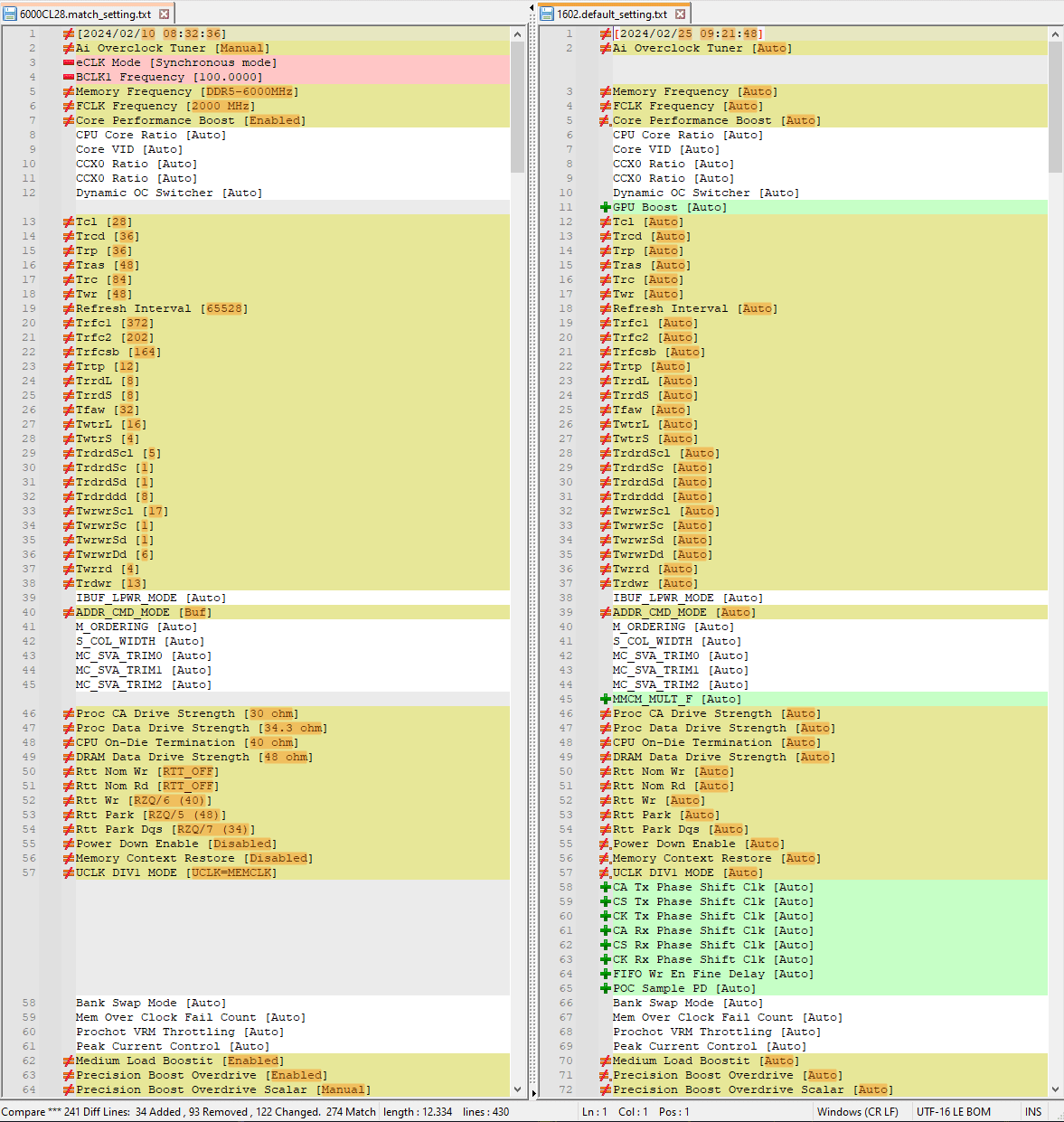1064x1122 pixels.
Task: Click changed-line marker beside Rtt Park [RZQ/5 (48)]
Action: click(x=69, y=815)
